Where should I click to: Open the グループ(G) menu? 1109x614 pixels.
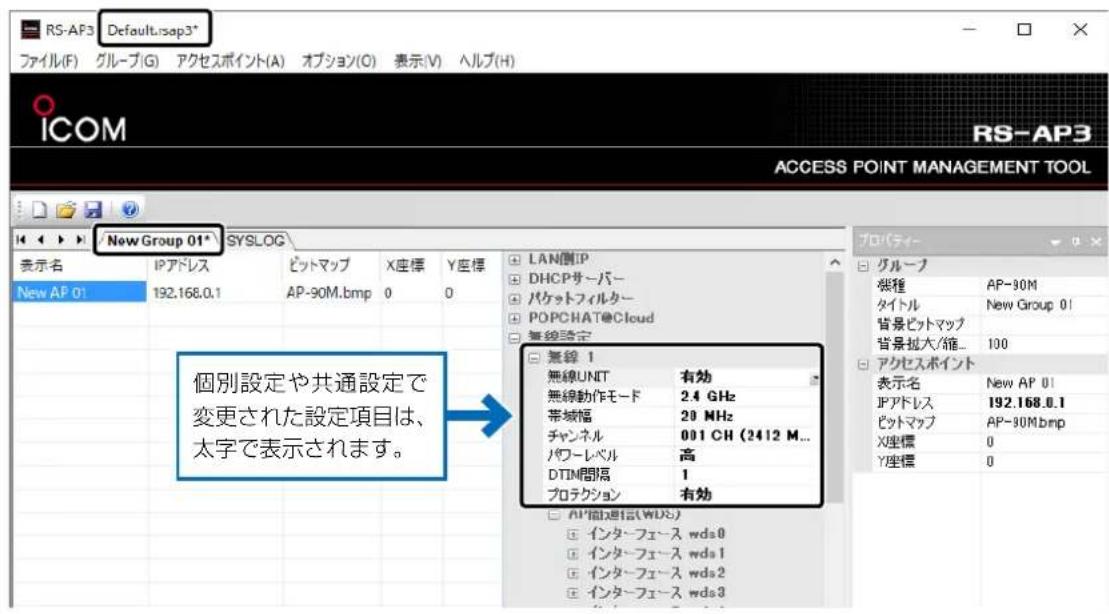127,61
